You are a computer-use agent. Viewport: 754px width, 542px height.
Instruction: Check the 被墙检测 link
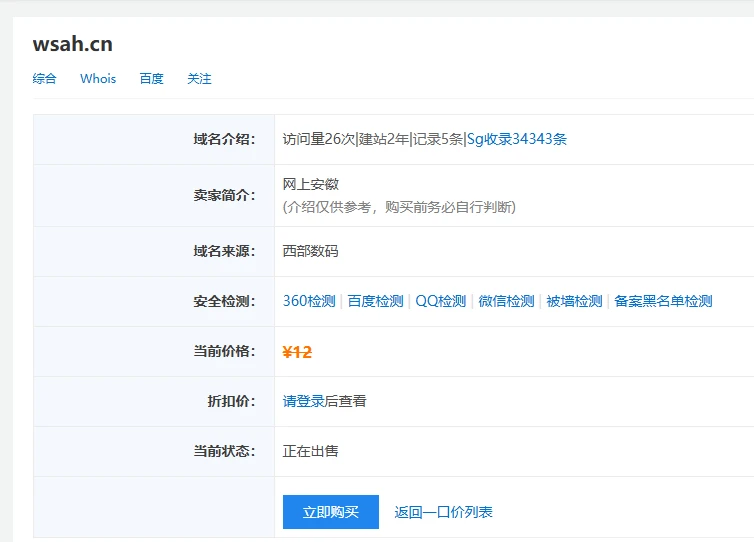pos(574,301)
